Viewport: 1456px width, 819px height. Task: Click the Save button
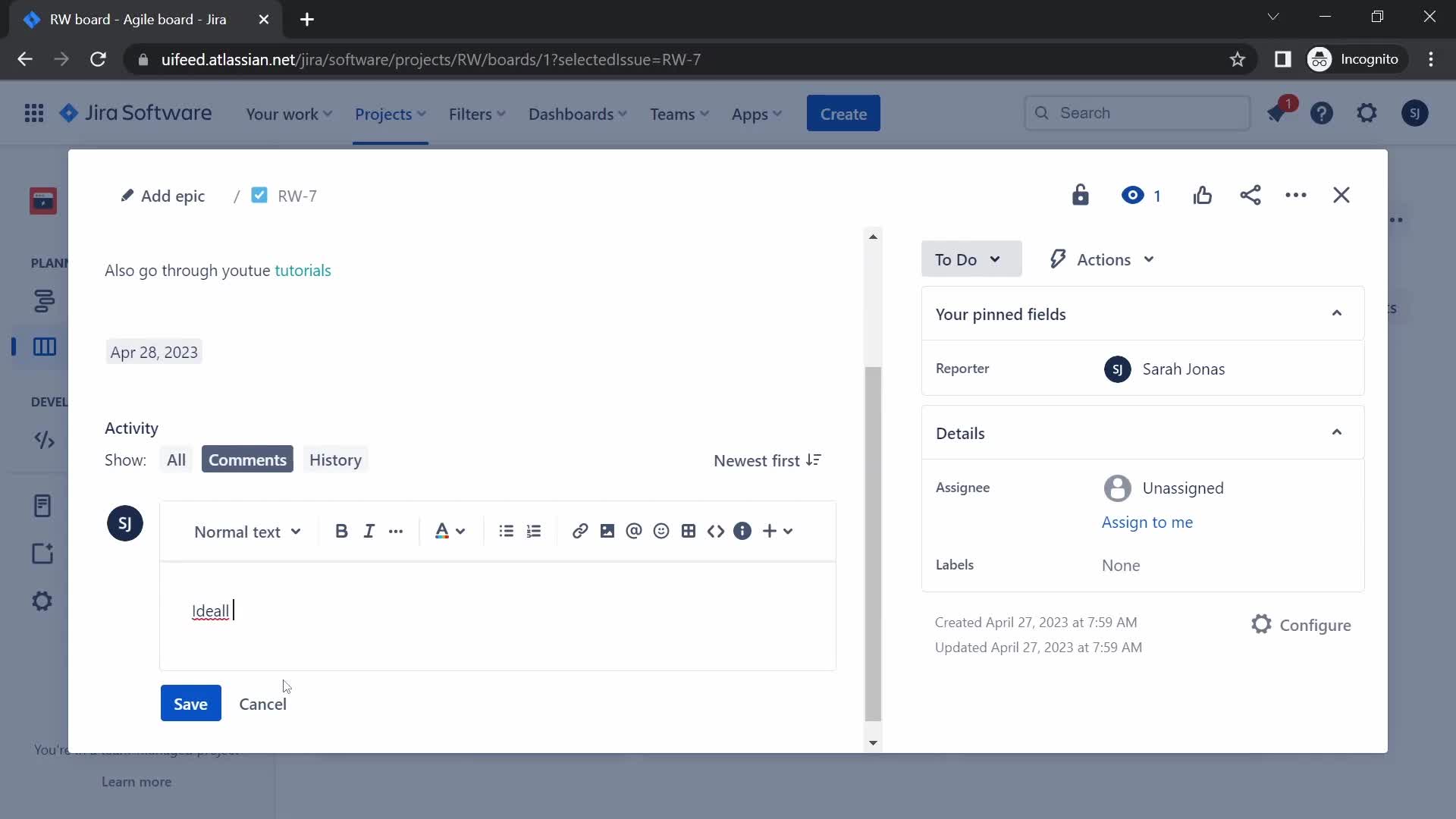191,703
